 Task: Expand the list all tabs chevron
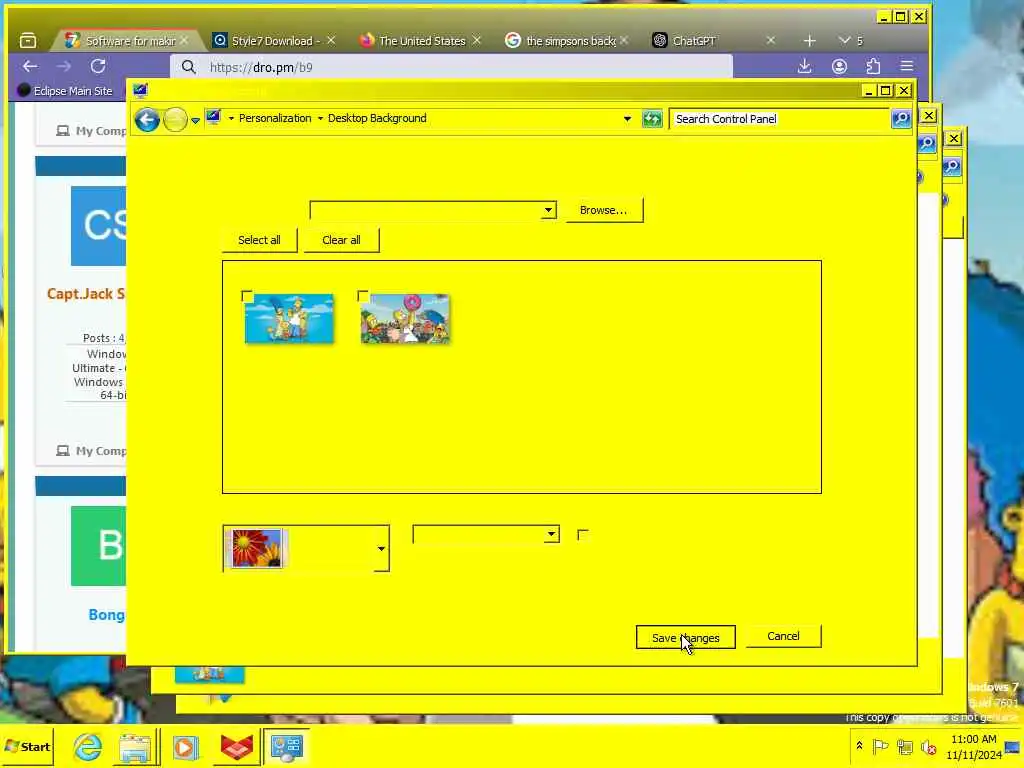[844, 40]
